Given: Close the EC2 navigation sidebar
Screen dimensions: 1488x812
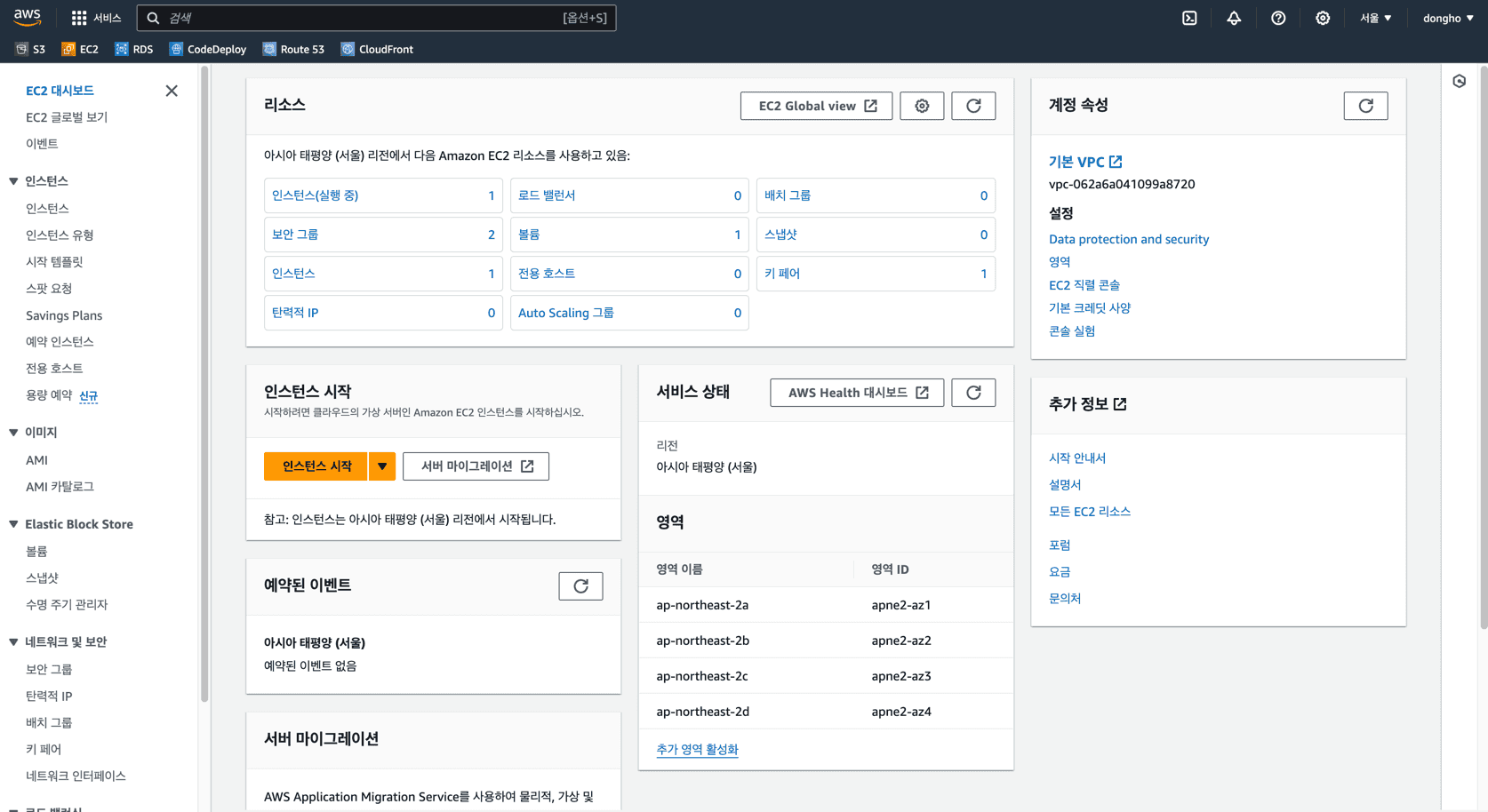Looking at the screenshot, I should 172,91.
